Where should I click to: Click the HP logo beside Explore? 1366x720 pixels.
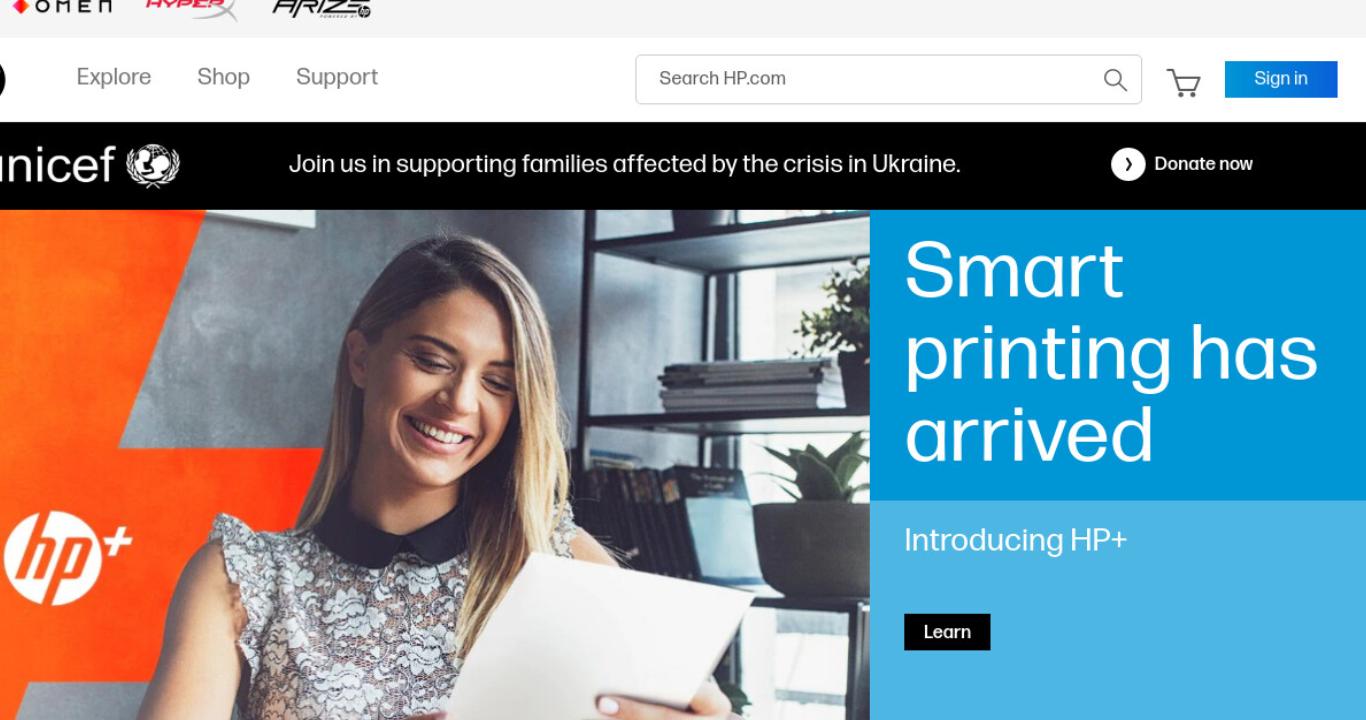point(2,79)
